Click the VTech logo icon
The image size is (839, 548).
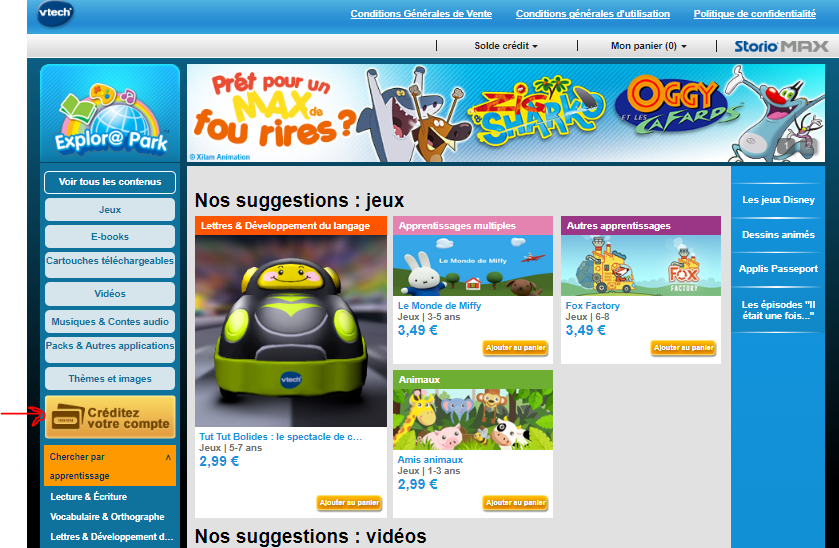55,12
